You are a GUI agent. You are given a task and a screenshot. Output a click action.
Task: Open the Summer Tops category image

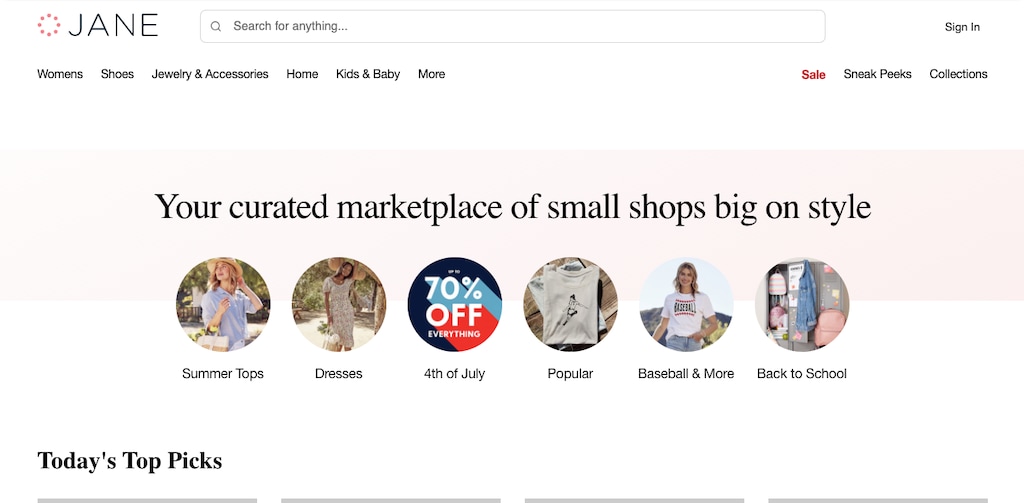click(x=223, y=304)
